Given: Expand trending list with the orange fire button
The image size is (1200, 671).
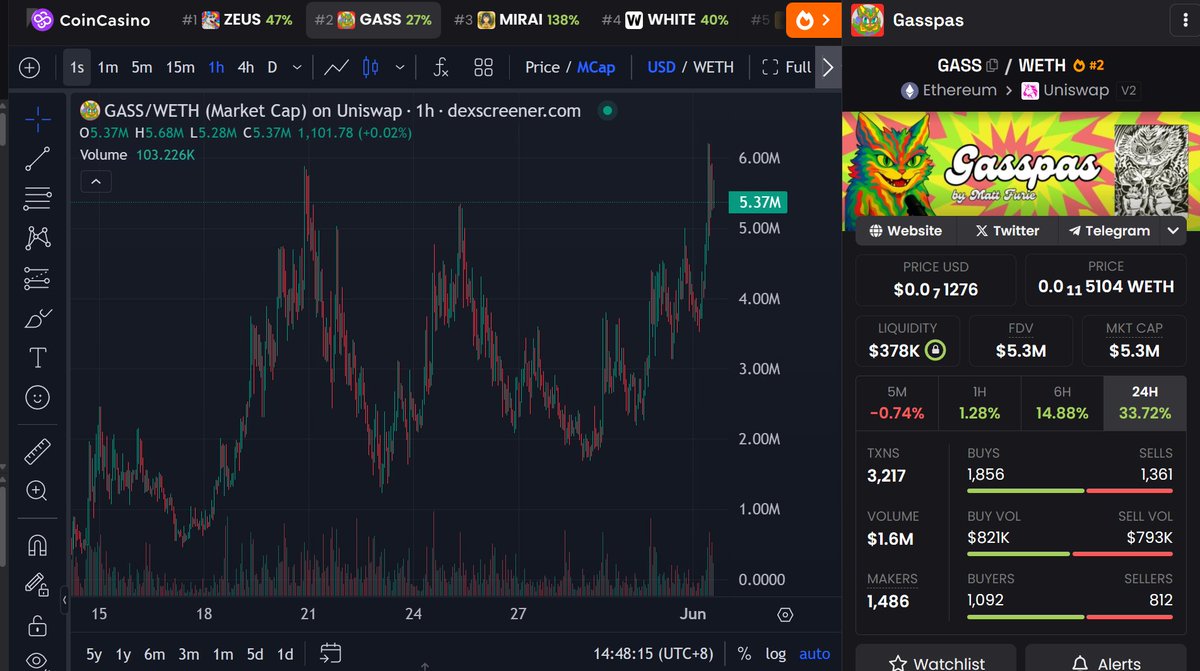Looking at the screenshot, I should point(814,19).
